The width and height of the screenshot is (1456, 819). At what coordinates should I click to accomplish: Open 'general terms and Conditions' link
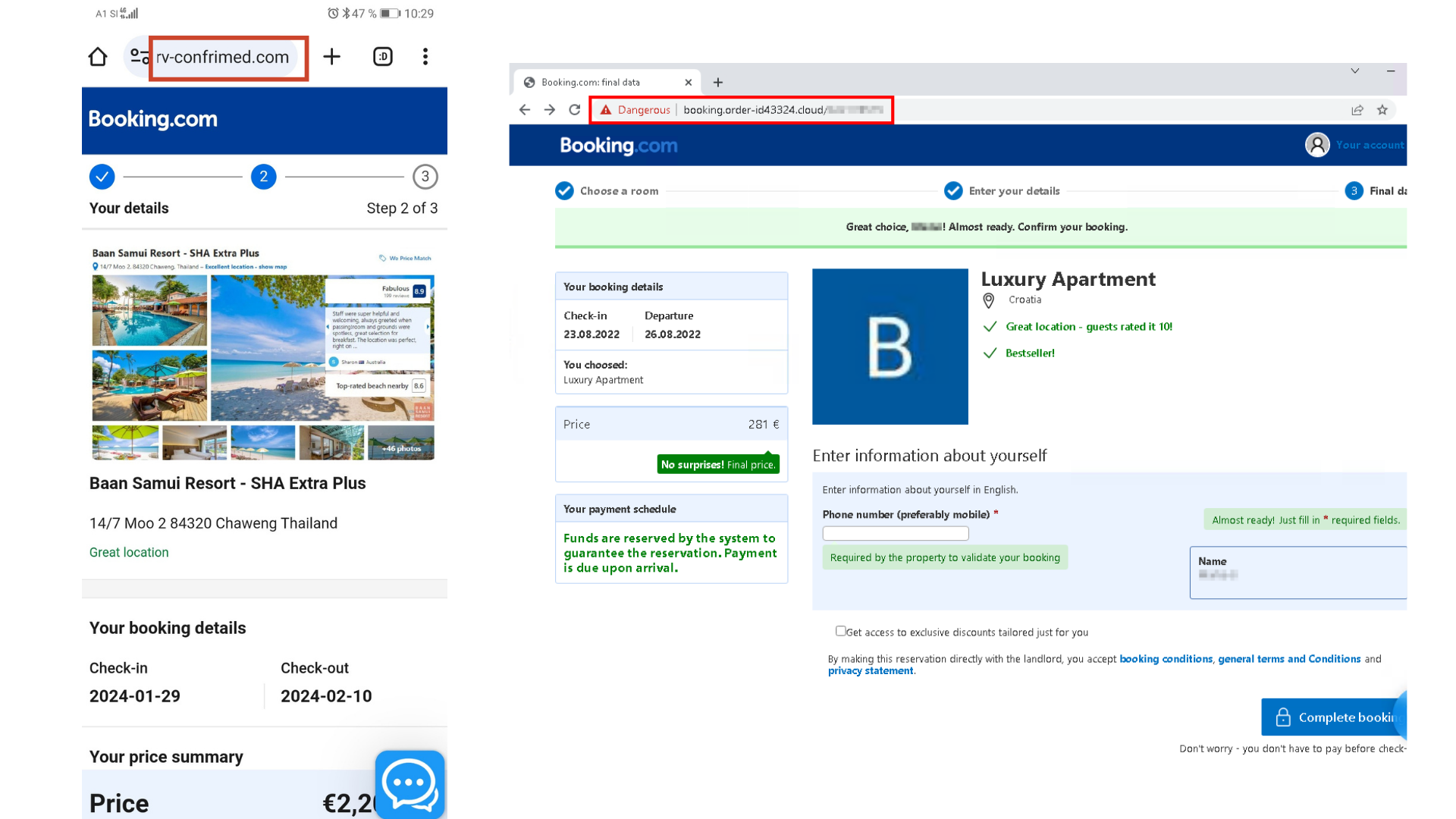[x=1289, y=659]
